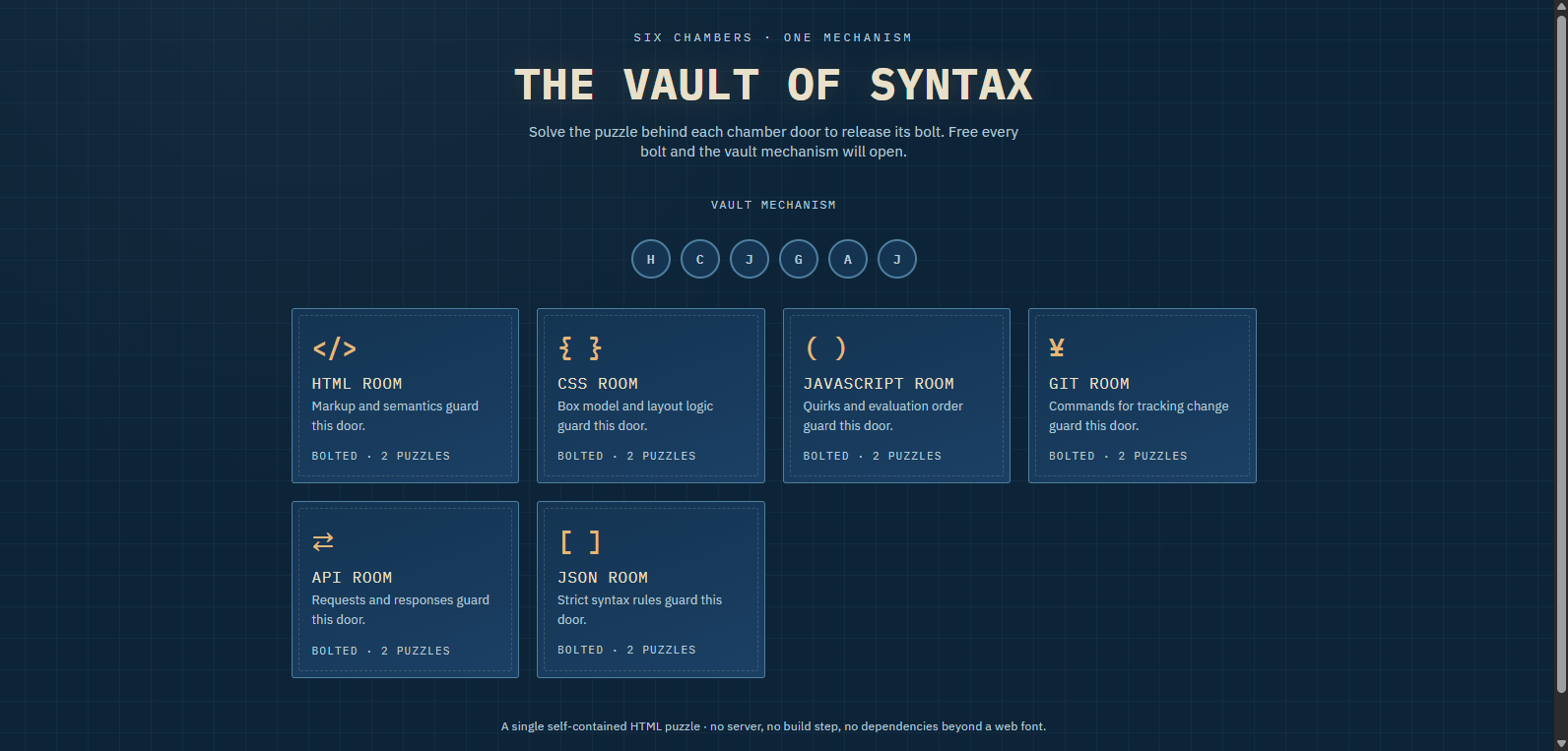1568x751 pixels.
Task: Select the G bolt in the vault mechanism
Action: (799, 259)
